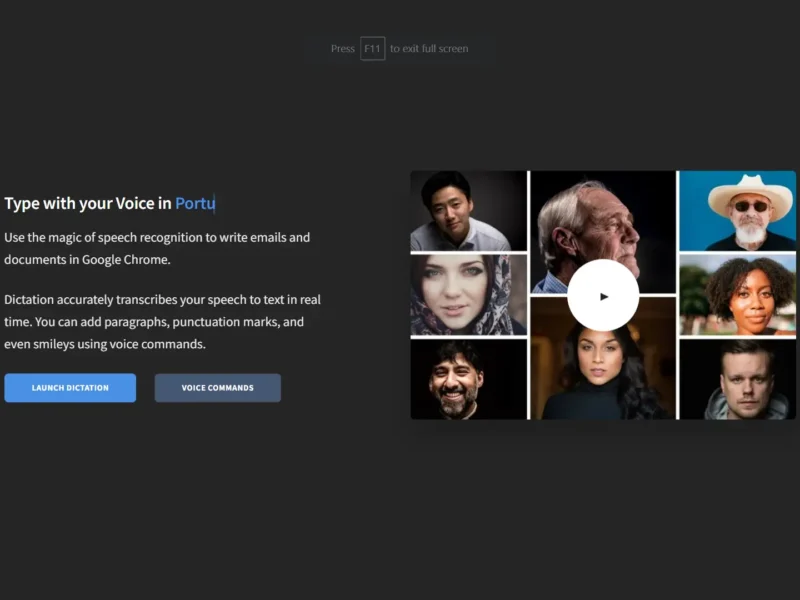The height and width of the screenshot is (600, 800).
Task: Open the Voice Commands page
Action: (x=217, y=388)
